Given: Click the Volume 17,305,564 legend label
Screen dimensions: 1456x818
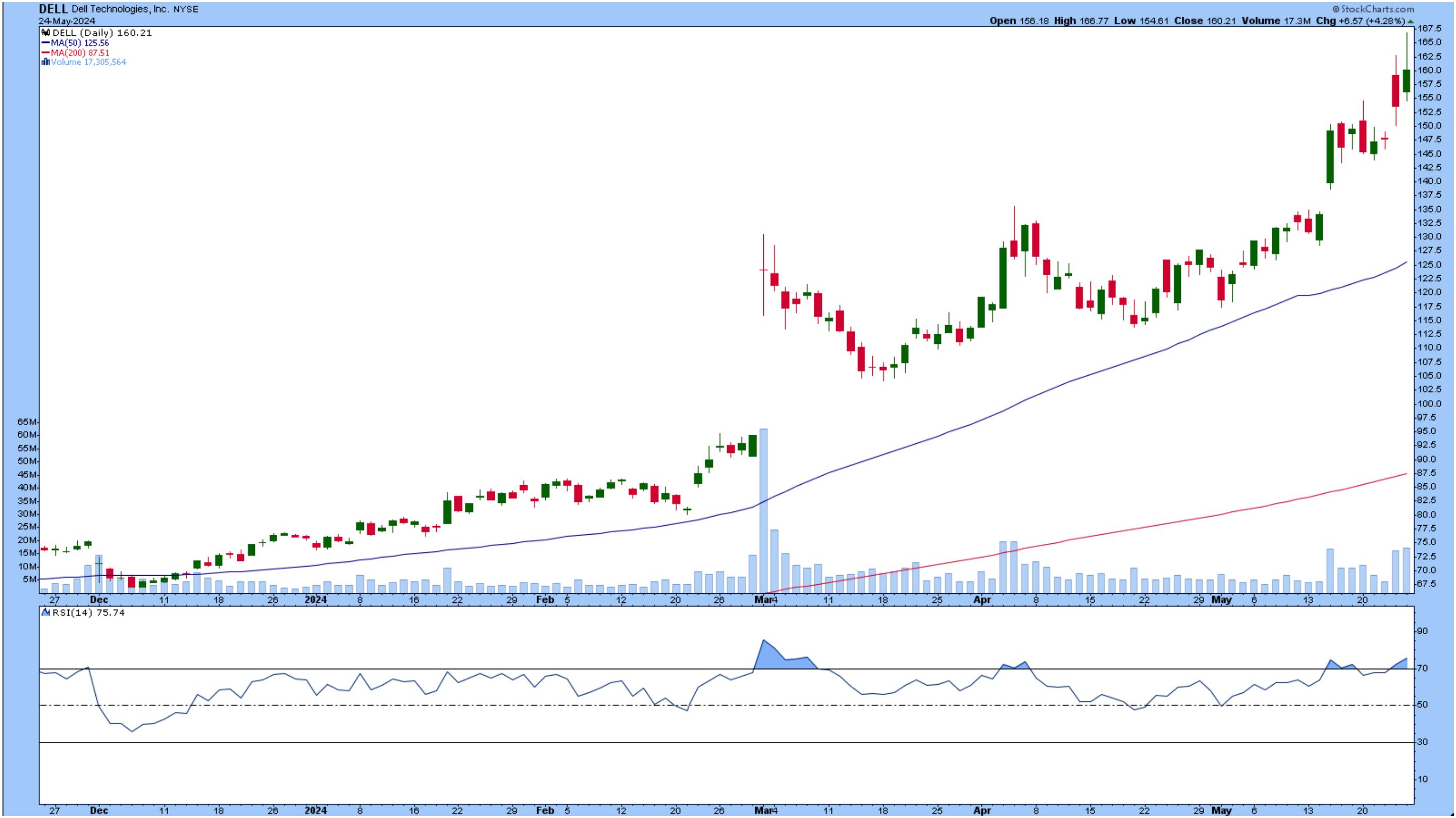Looking at the screenshot, I should click(88, 62).
